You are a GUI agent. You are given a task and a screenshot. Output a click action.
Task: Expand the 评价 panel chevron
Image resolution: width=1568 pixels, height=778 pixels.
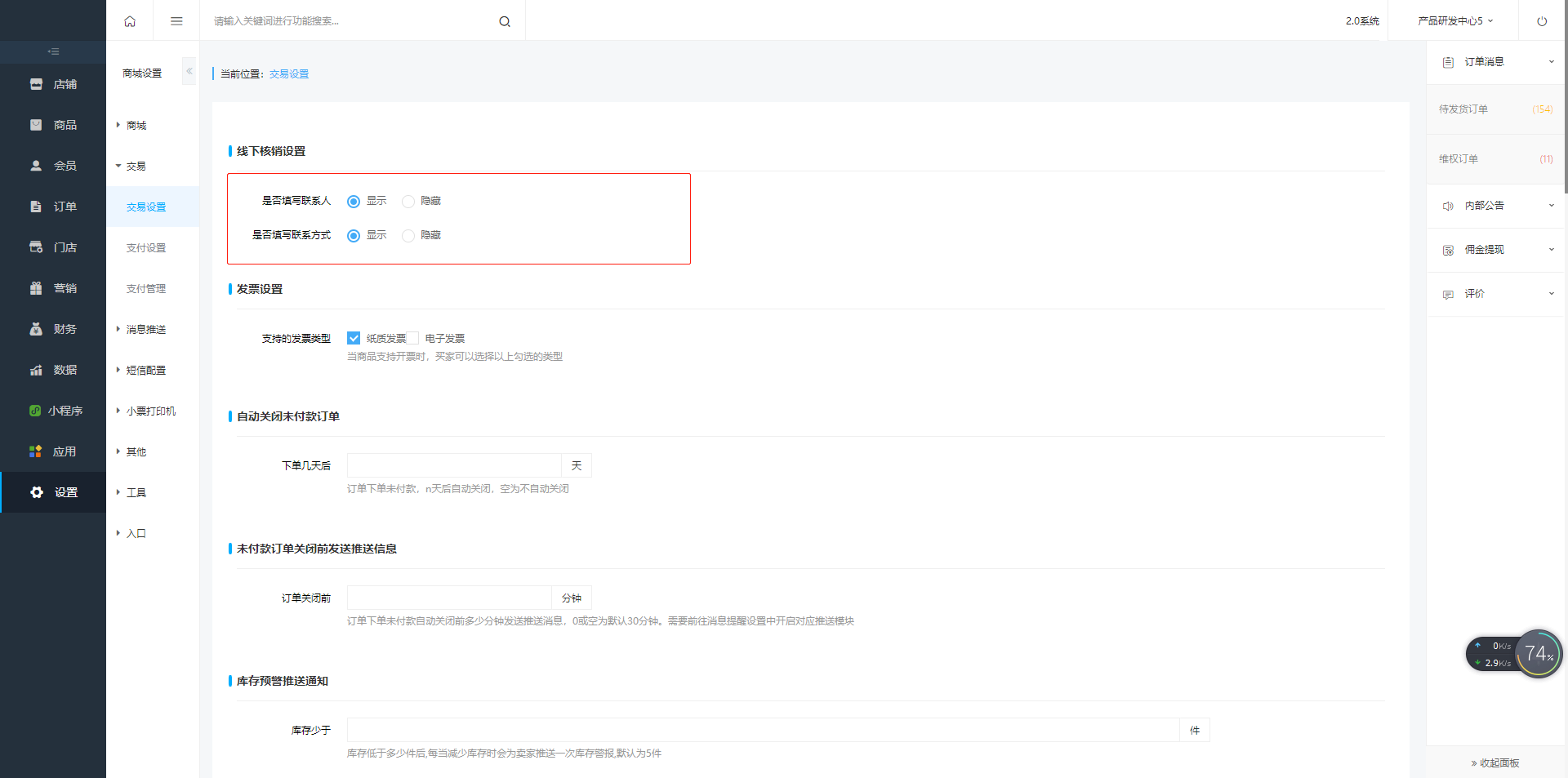1552,294
